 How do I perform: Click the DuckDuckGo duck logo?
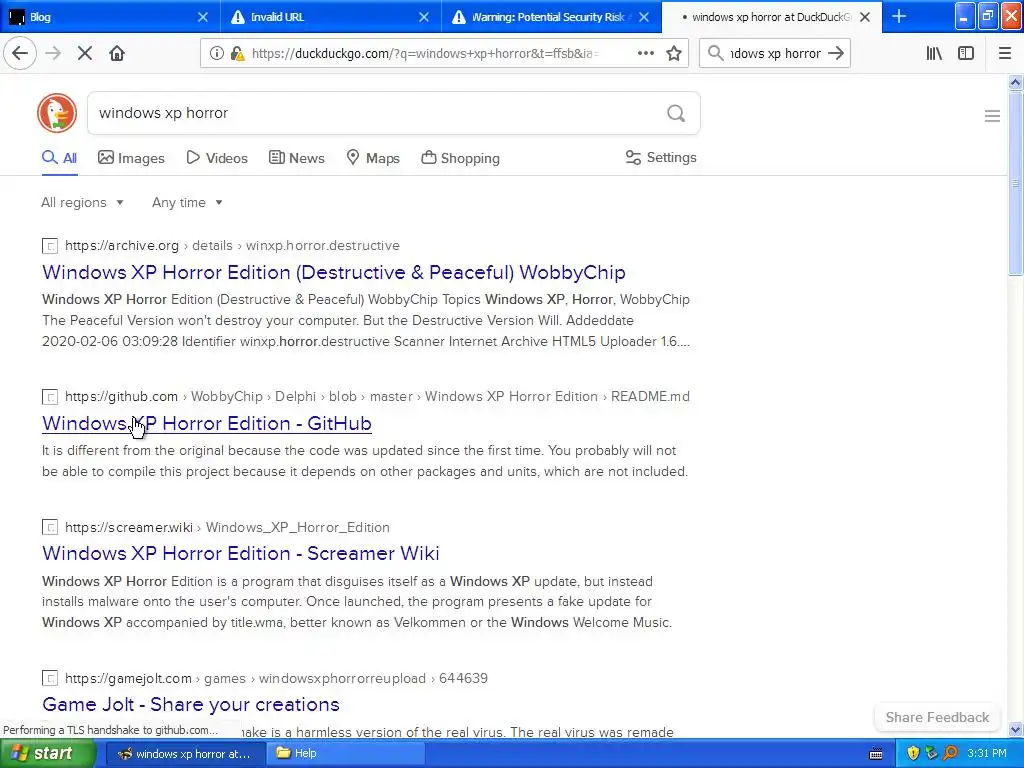point(57,113)
